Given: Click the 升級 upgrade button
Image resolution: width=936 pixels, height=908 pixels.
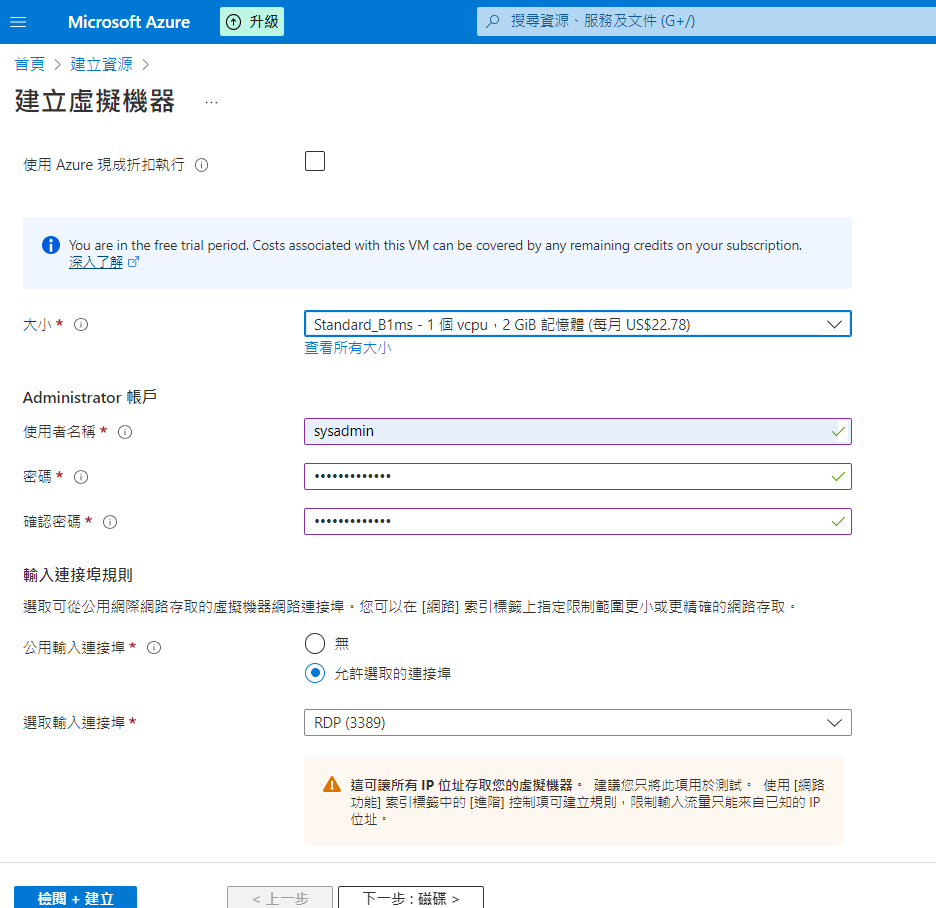Looking at the screenshot, I should [252, 21].
